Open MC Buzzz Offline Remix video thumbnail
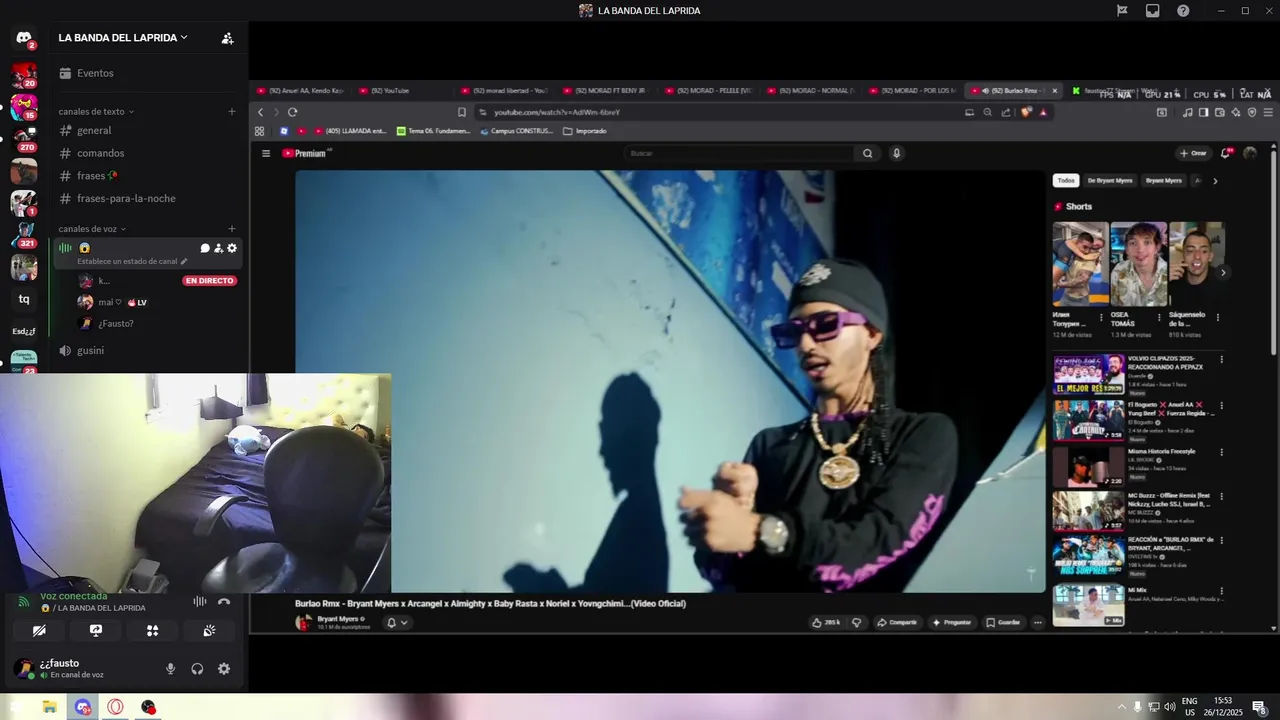The height and width of the screenshot is (720, 1280). click(x=1088, y=510)
